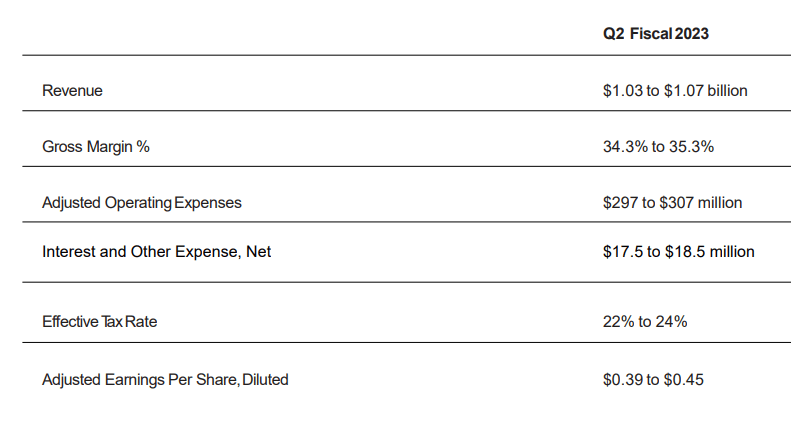Click the 24% figure in tax rate
Screen dimensions: 791x425
tap(671, 321)
